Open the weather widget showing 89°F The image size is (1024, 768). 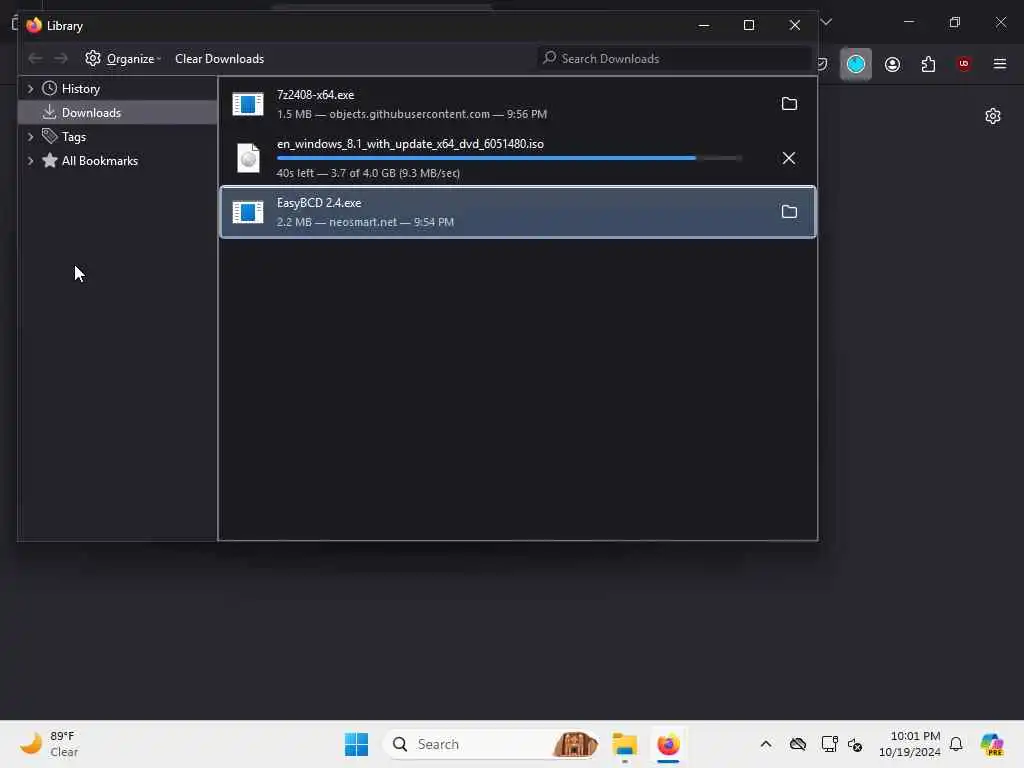click(50, 744)
